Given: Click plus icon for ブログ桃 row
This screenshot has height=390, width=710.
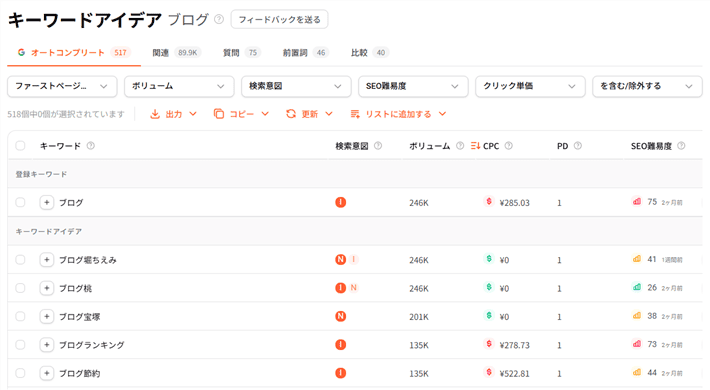Looking at the screenshot, I should [x=47, y=288].
